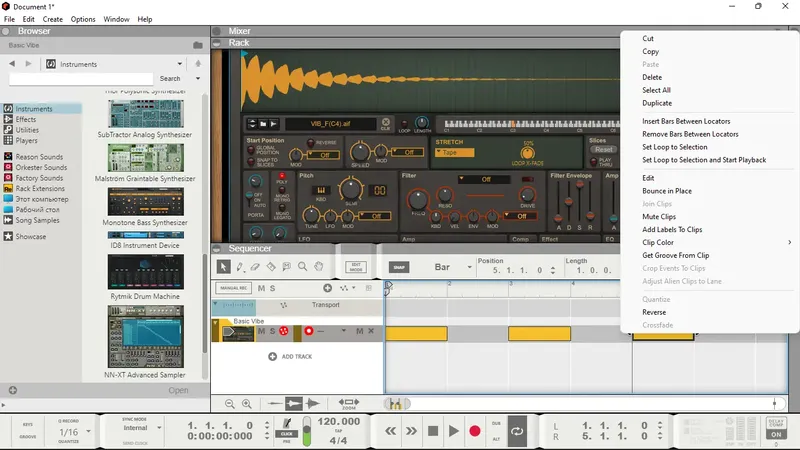The width and height of the screenshot is (800, 450).
Task: Select the Magnify tool in Sequencer
Action: pyautogui.click(x=303, y=266)
